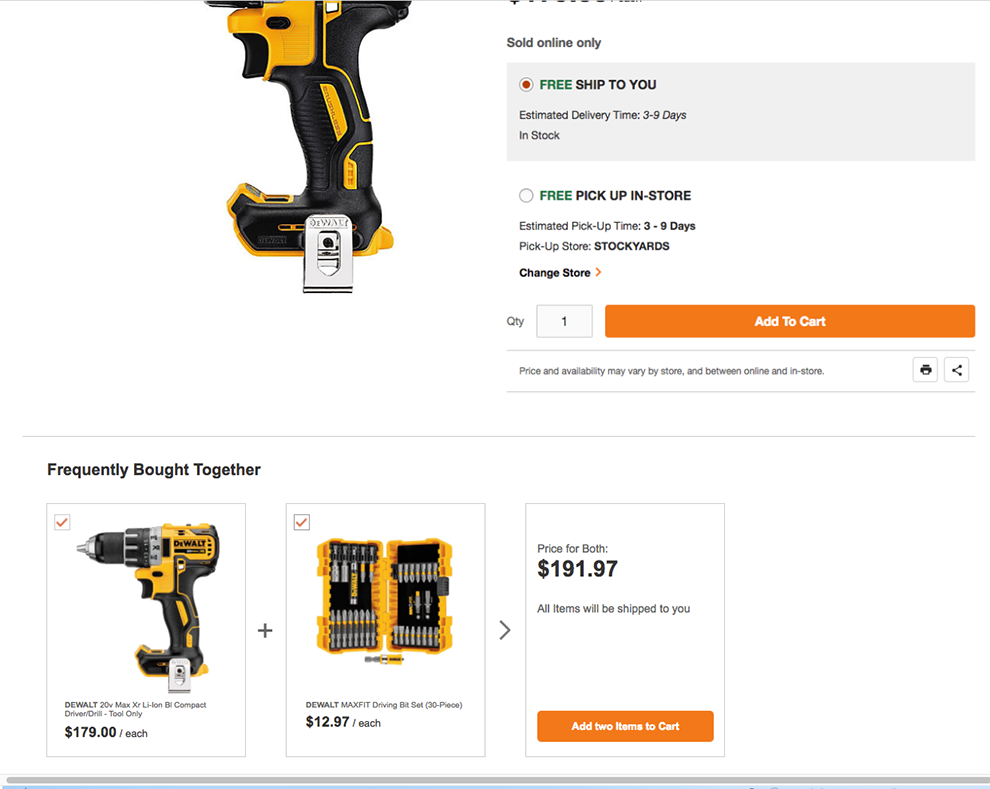990x789 pixels.
Task: Select Free Pick Up In-Store radio button
Action: click(526, 196)
